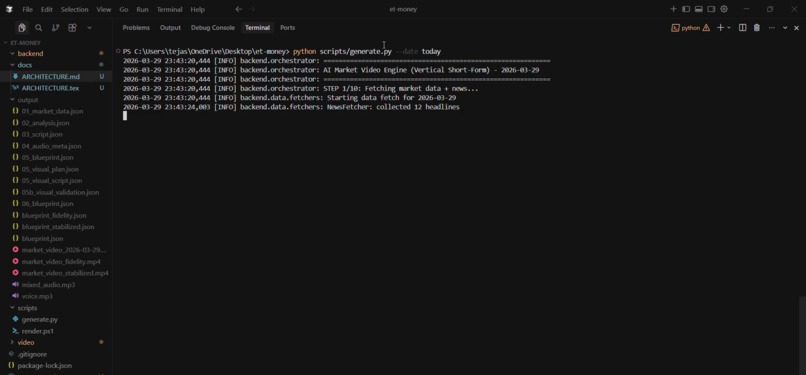Click the python terminal warning triangle
This screenshot has height=375, width=806.
coord(706,28)
